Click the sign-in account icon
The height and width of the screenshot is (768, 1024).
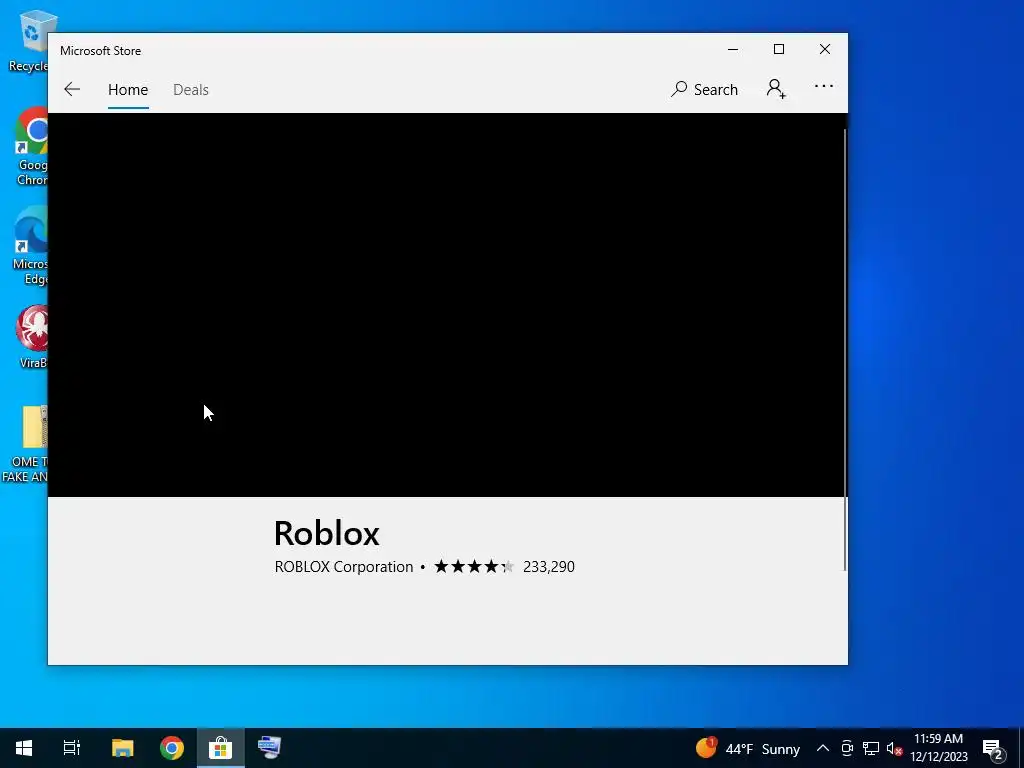pyautogui.click(x=776, y=89)
